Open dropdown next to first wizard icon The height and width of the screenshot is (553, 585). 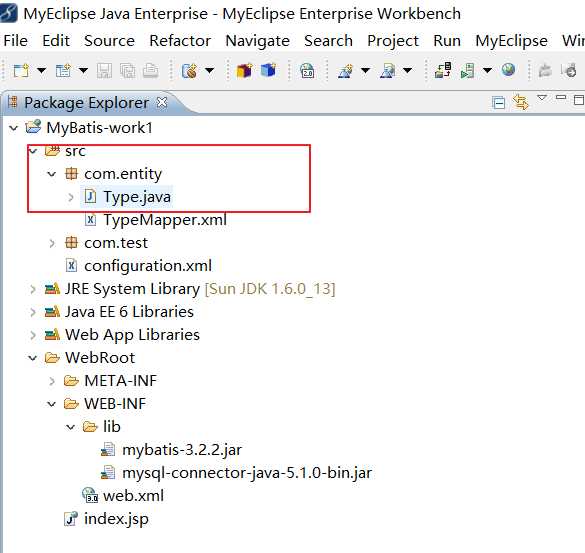[366, 70]
